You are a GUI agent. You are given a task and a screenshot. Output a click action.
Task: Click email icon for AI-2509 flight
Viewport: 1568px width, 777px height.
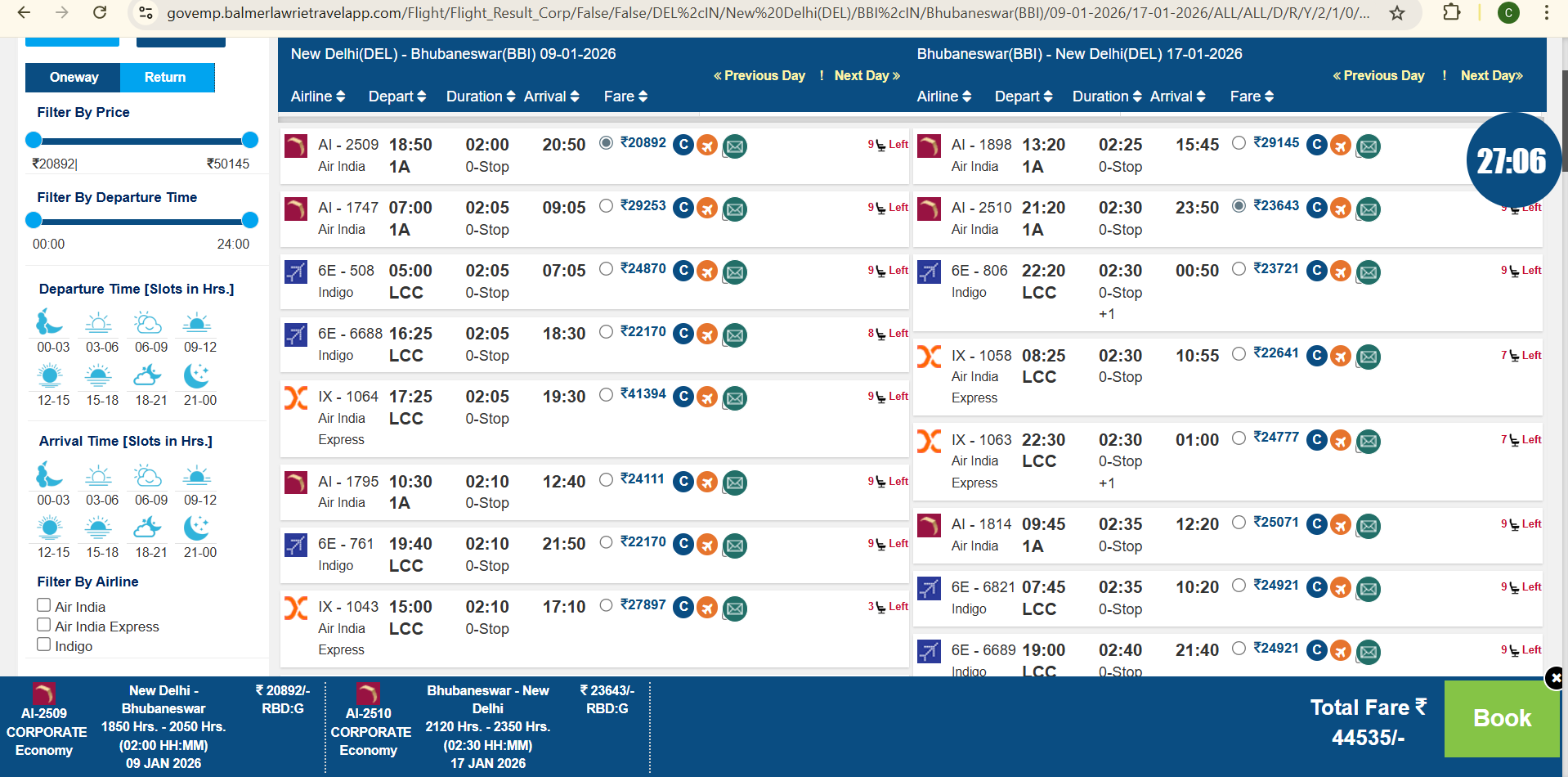(x=735, y=146)
